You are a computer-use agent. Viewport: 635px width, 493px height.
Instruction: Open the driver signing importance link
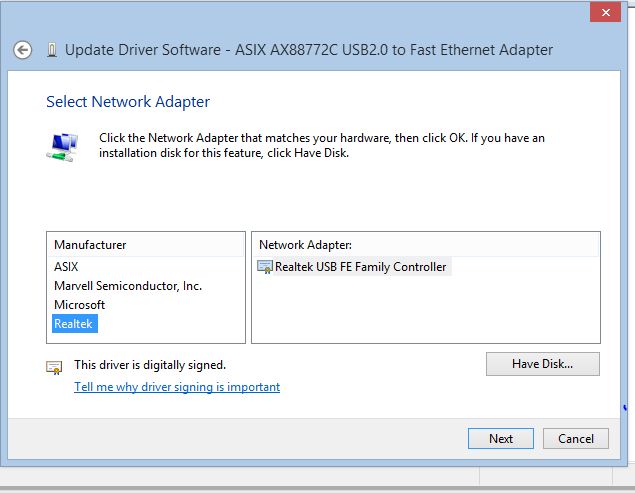(177, 387)
